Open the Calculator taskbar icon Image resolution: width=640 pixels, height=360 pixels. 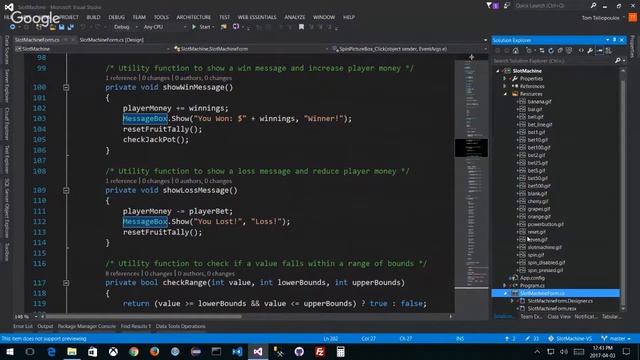click(x=340, y=351)
